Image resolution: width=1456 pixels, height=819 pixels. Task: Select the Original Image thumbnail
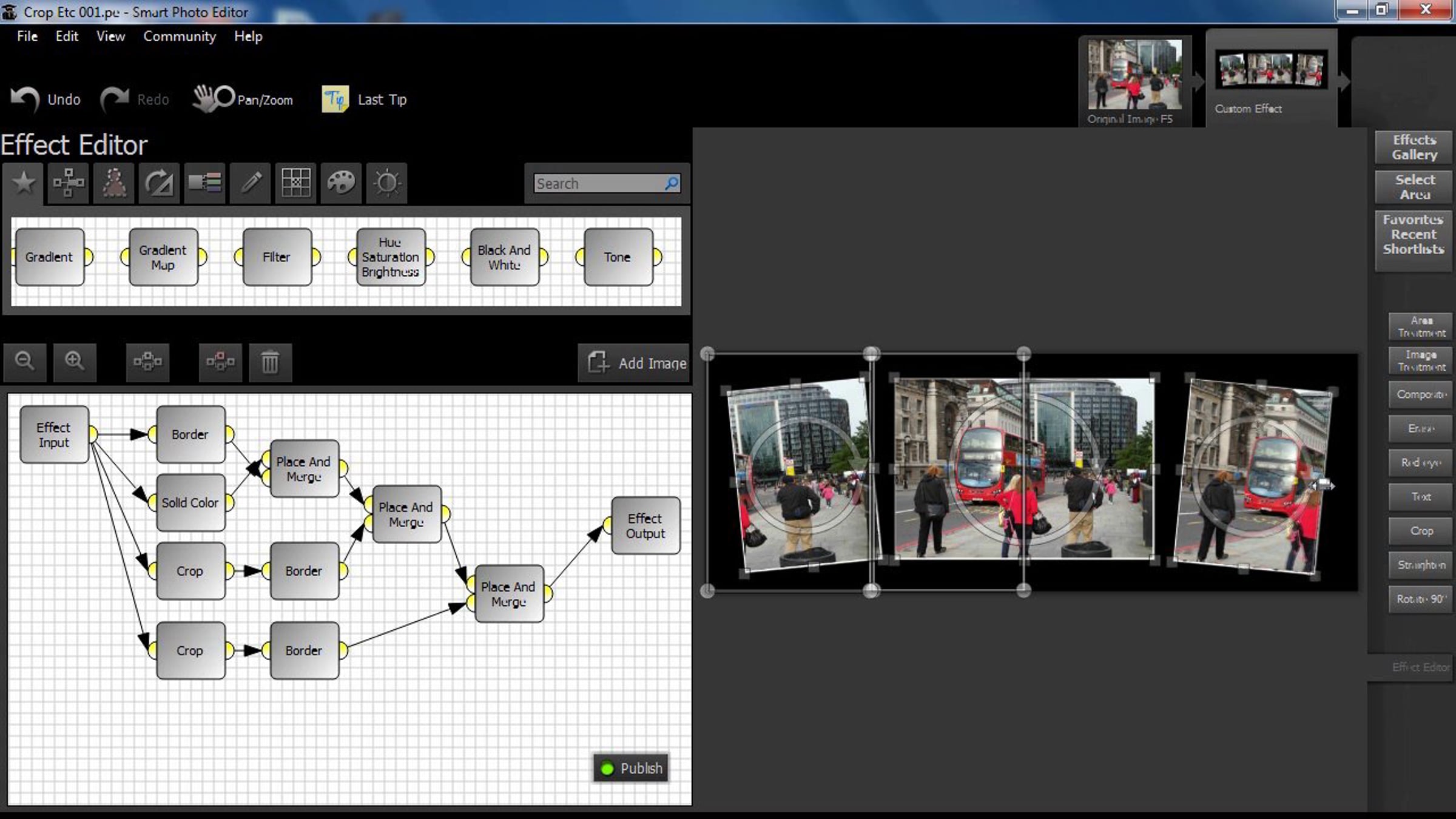click(x=1134, y=76)
